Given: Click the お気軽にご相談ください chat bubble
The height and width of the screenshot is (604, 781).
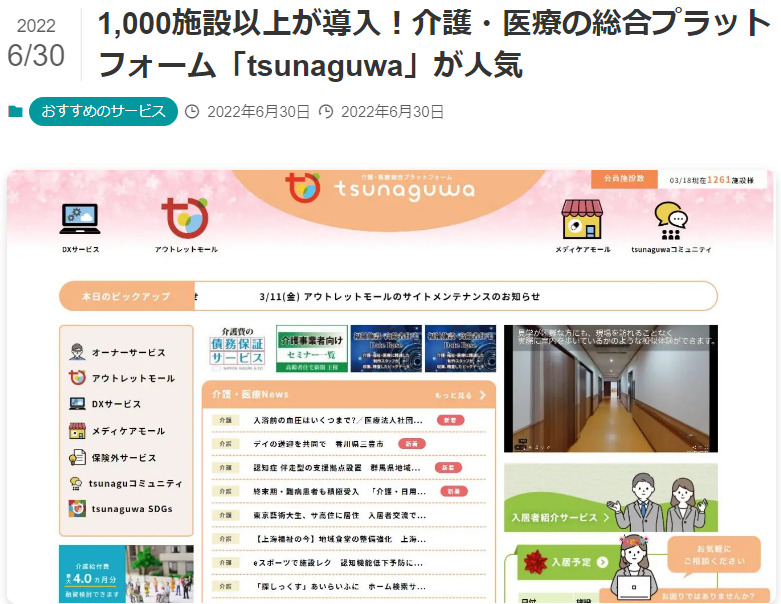Looking at the screenshot, I should 714,555.
